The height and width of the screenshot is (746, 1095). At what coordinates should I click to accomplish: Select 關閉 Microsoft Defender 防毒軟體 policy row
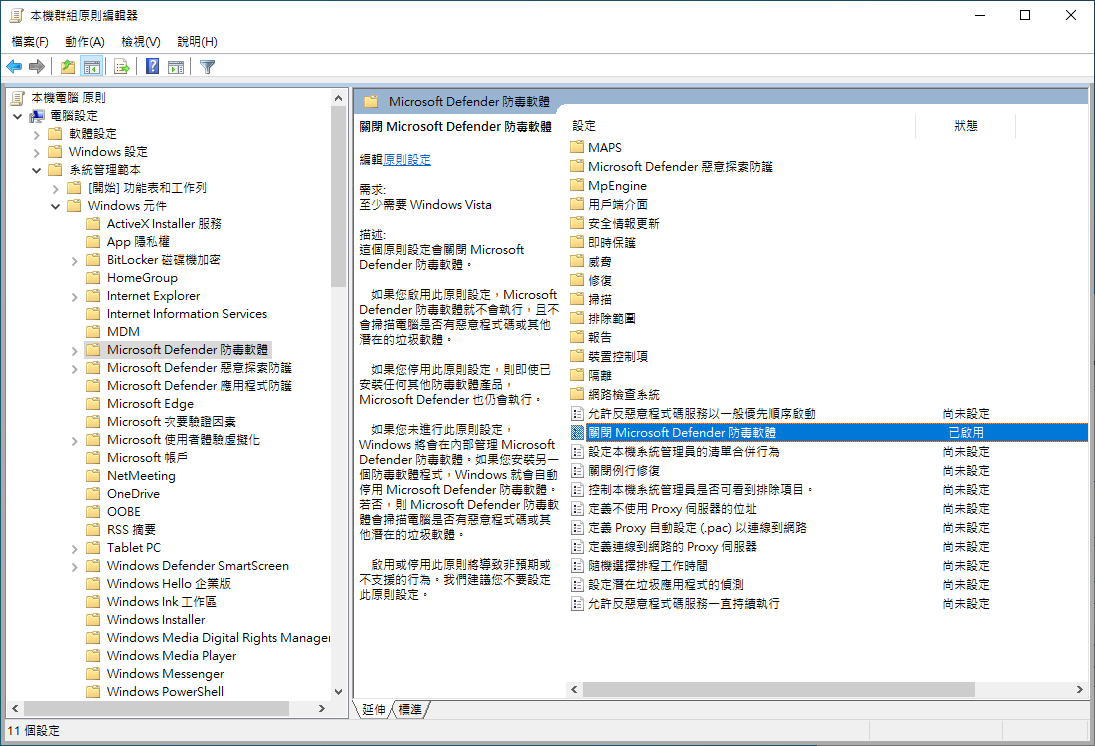pyautogui.click(x=828, y=432)
